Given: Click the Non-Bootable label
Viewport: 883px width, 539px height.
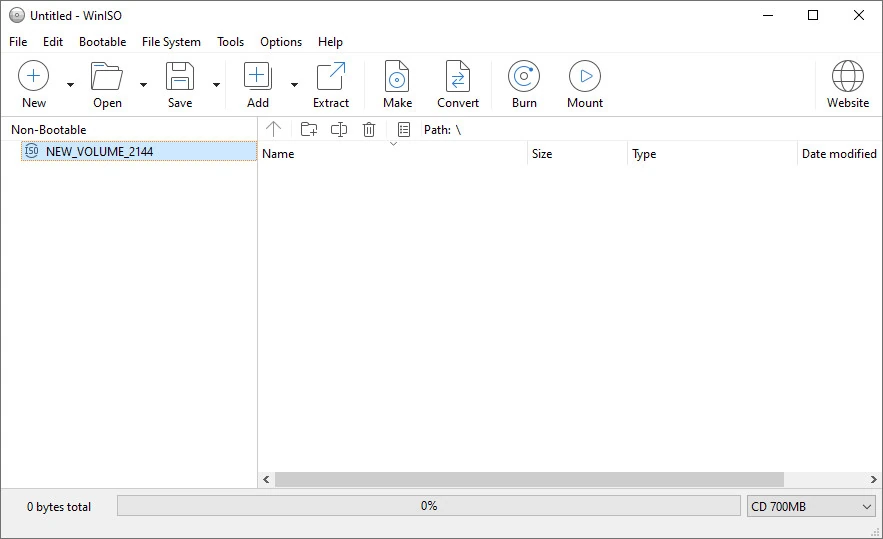Looking at the screenshot, I should 48,130.
